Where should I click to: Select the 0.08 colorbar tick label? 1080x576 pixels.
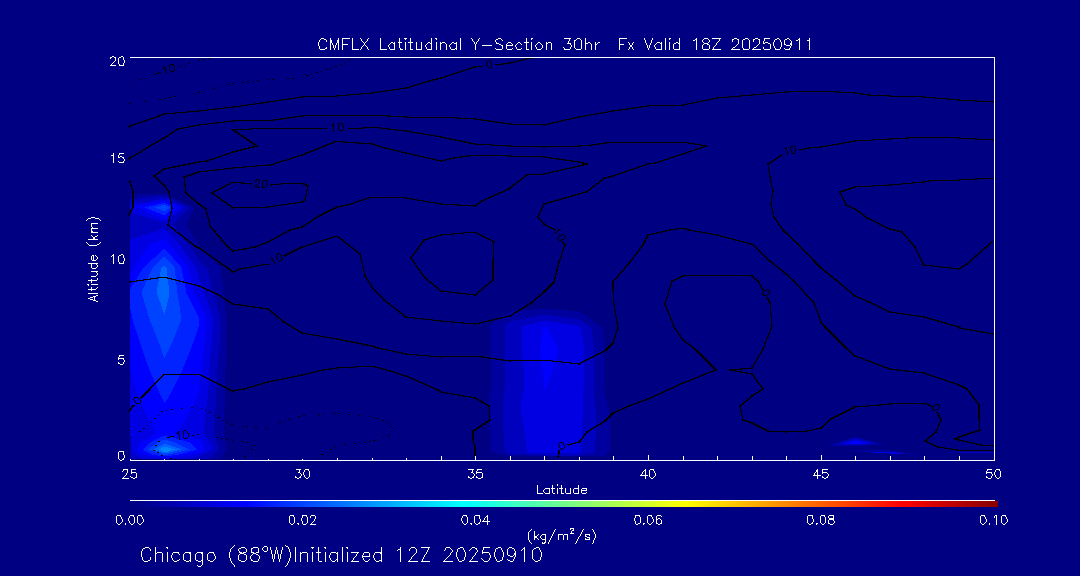point(821,520)
